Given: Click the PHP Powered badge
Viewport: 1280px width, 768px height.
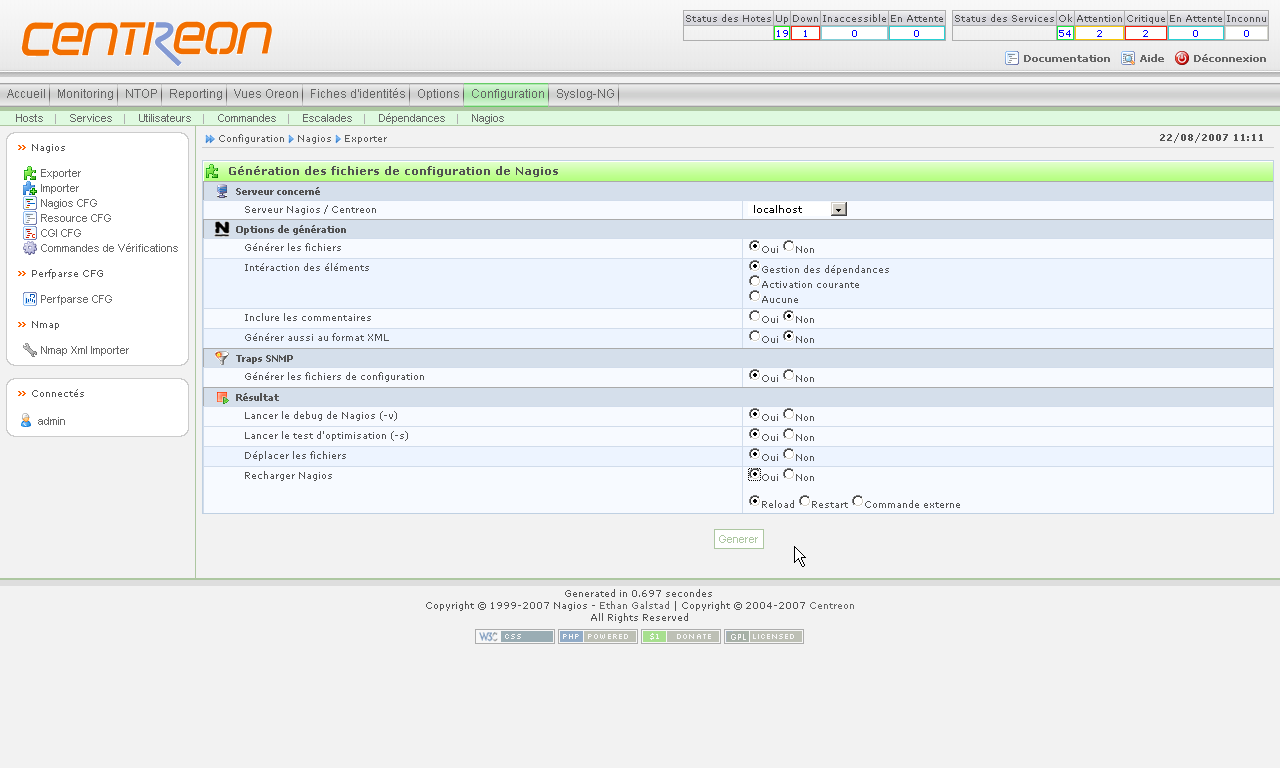Looking at the screenshot, I should [x=598, y=637].
